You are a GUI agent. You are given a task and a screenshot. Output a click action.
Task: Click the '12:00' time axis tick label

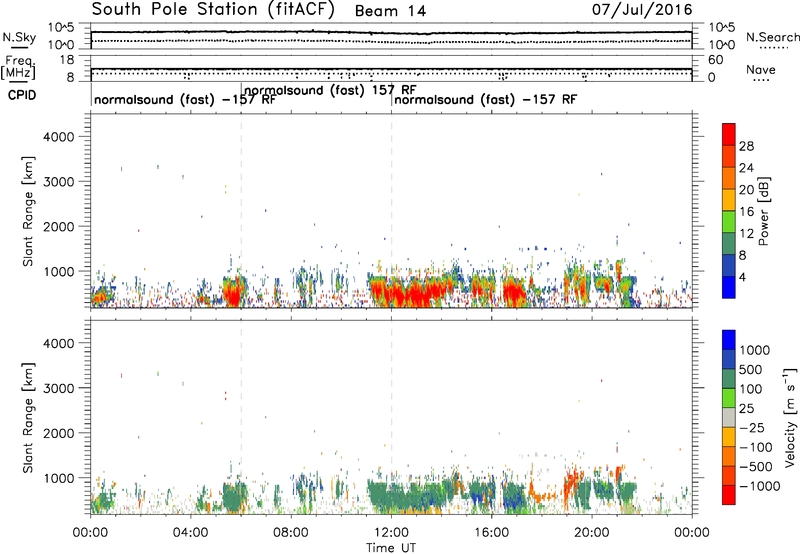[x=391, y=533]
